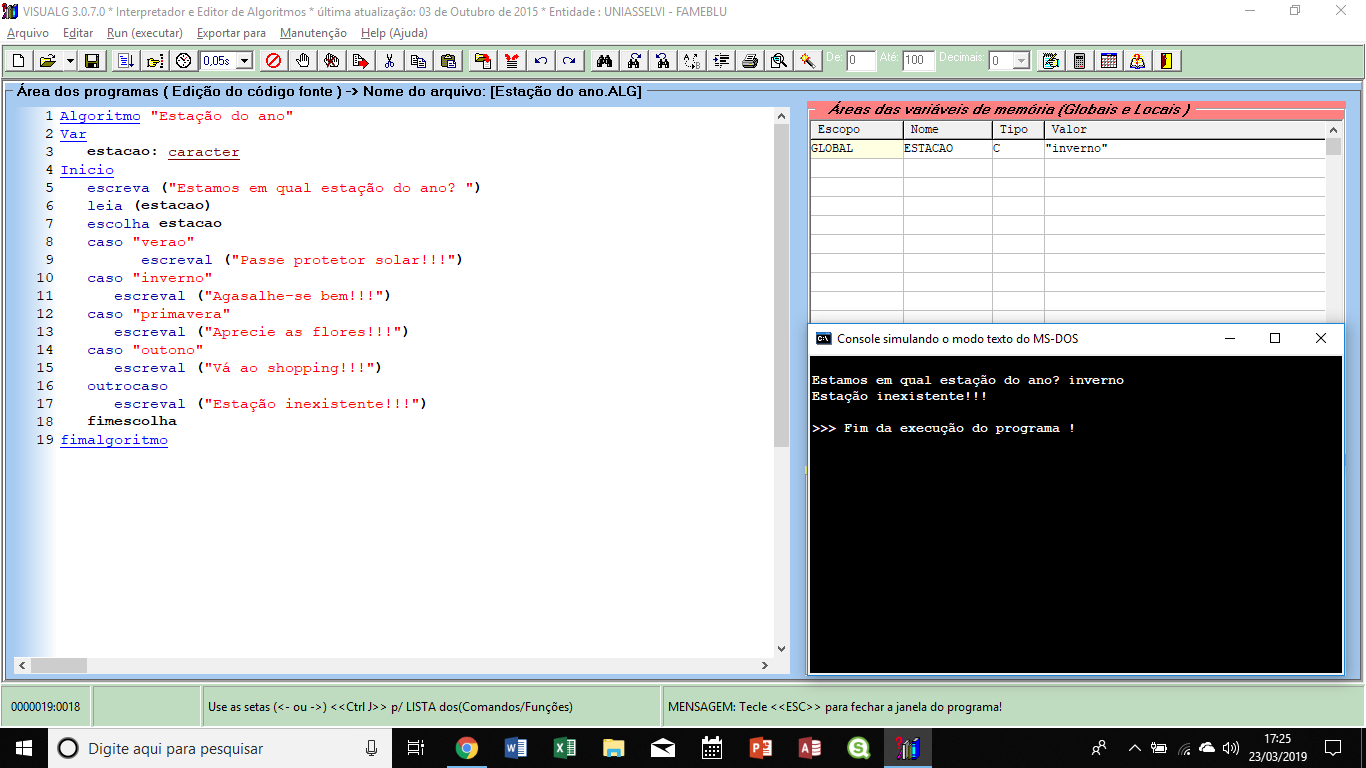The image size is (1366, 768).
Task: Open print preview magnifier
Action: click(778, 61)
